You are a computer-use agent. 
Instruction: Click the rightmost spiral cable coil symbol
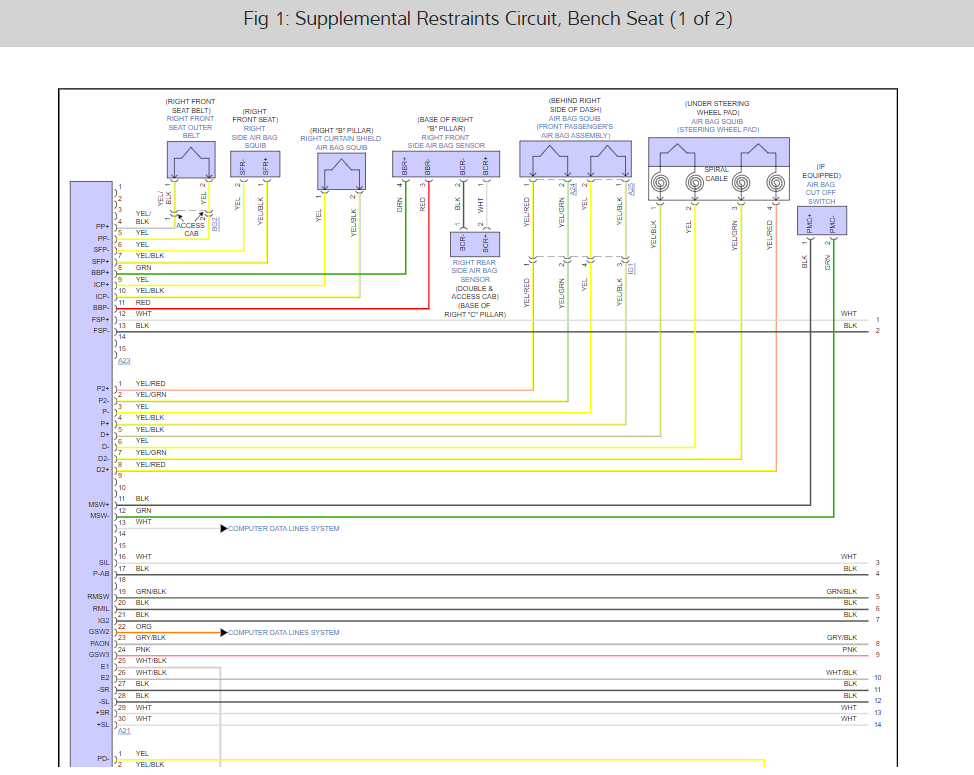(774, 184)
